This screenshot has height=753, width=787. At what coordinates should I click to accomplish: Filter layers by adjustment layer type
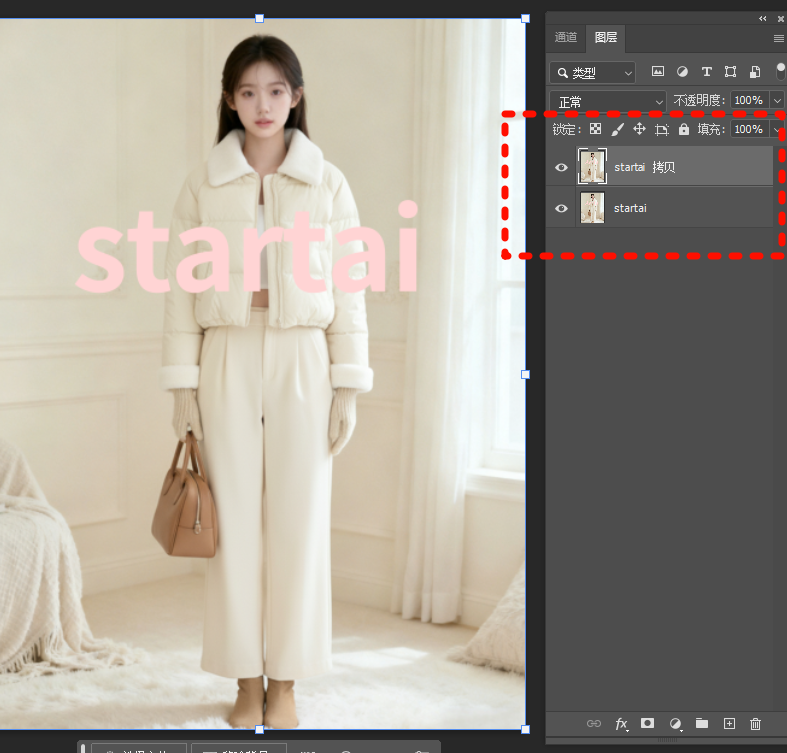tap(682, 72)
